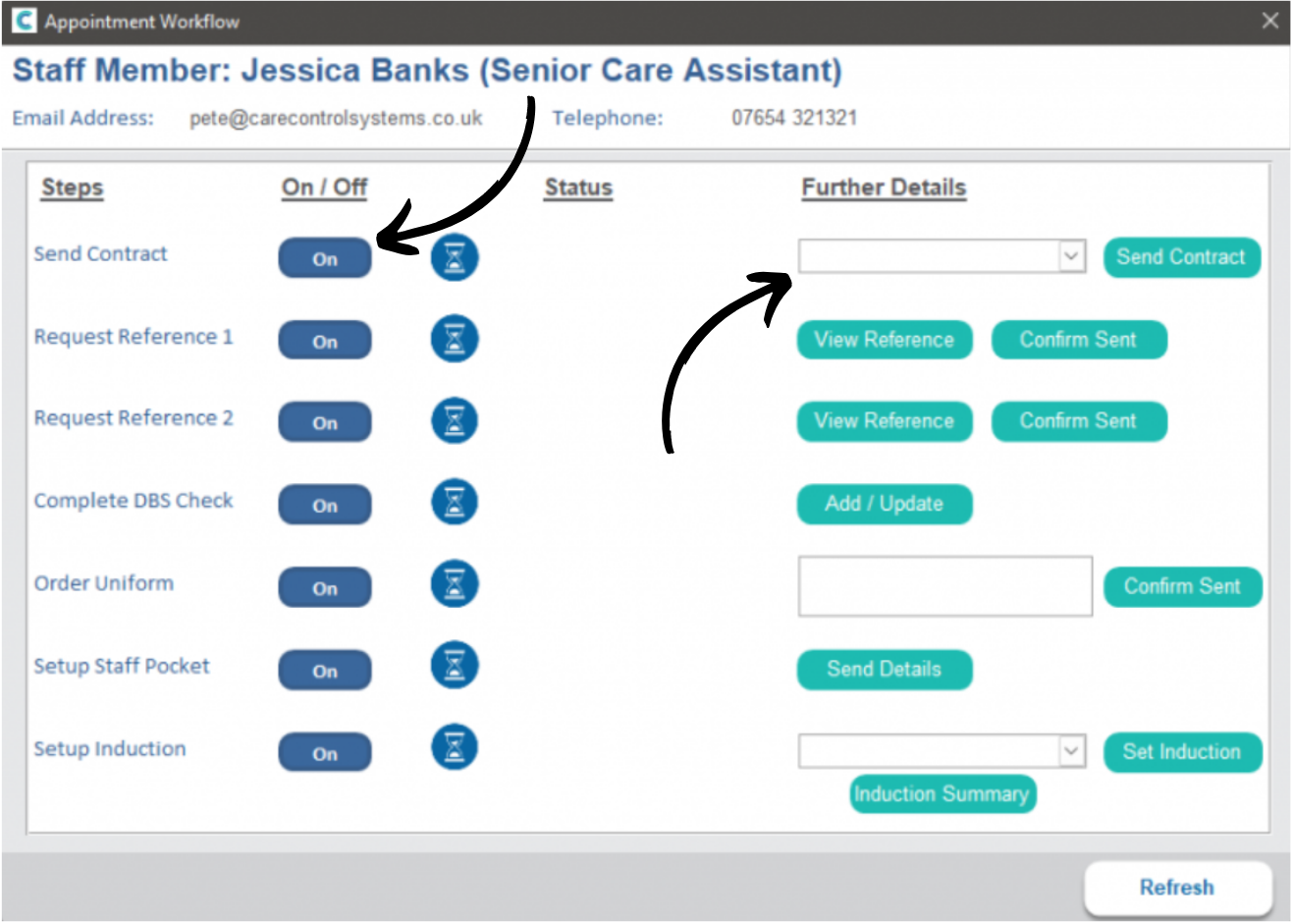This screenshot has width=1292, height=924.
Task: Click the Request Reference 2 step label
Action: pos(134,418)
